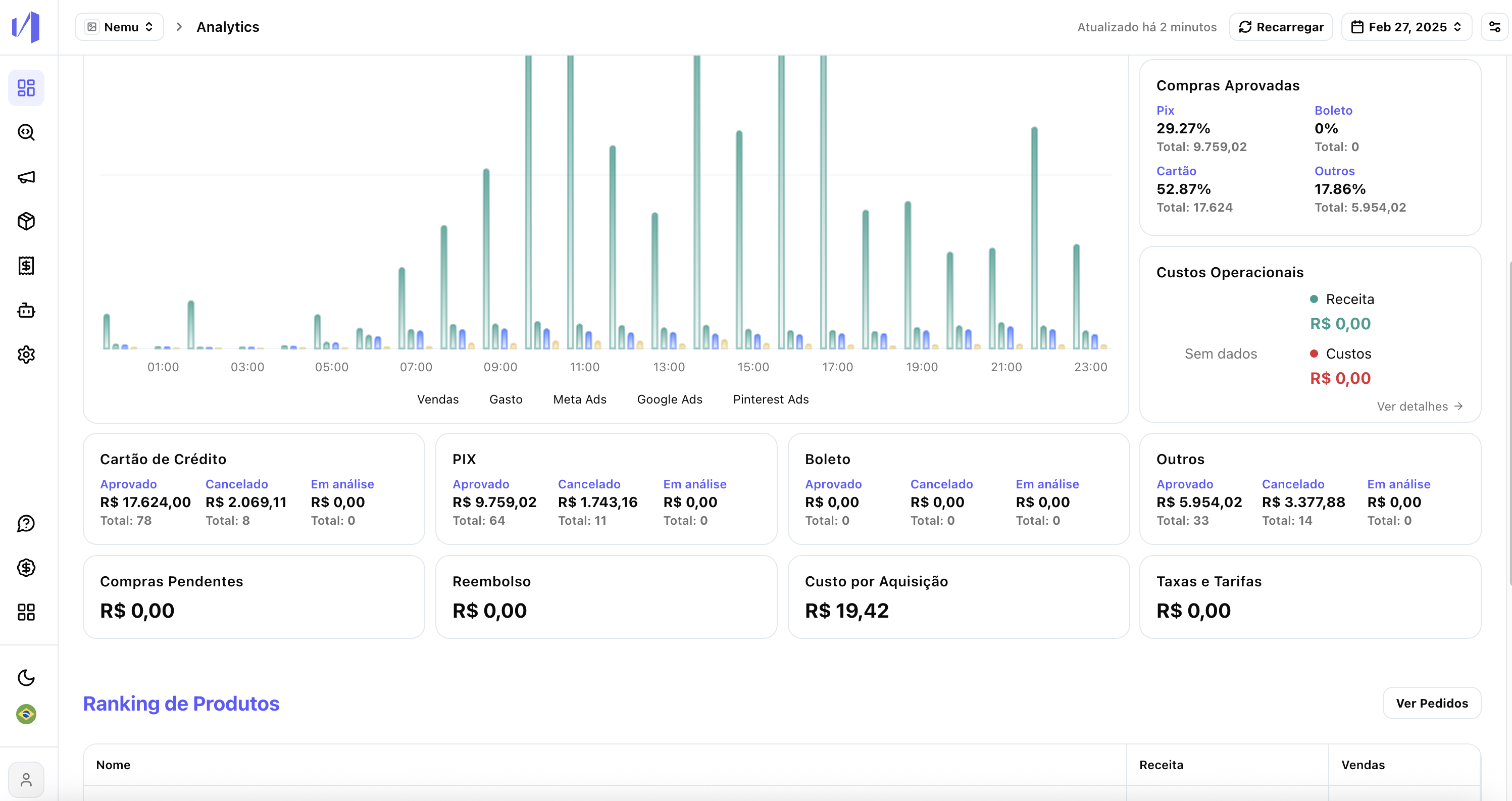1512x801 pixels.
Task: Click red Custos legend dot
Action: tap(1314, 353)
